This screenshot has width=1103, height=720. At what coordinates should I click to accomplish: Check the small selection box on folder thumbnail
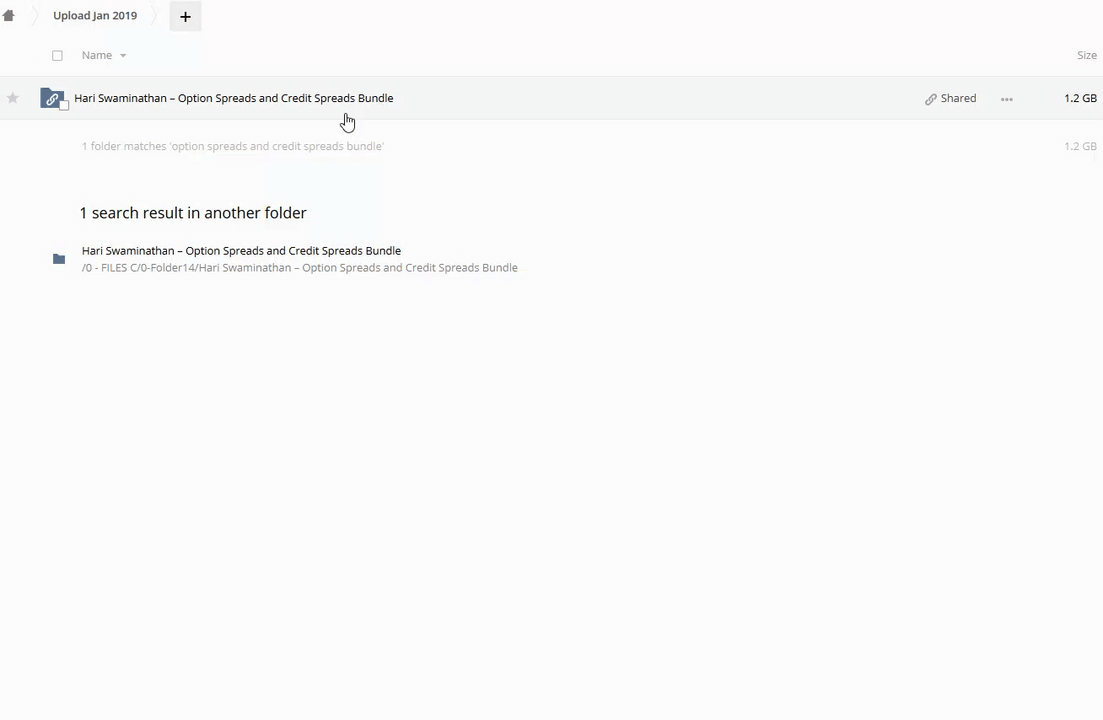pos(64,106)
